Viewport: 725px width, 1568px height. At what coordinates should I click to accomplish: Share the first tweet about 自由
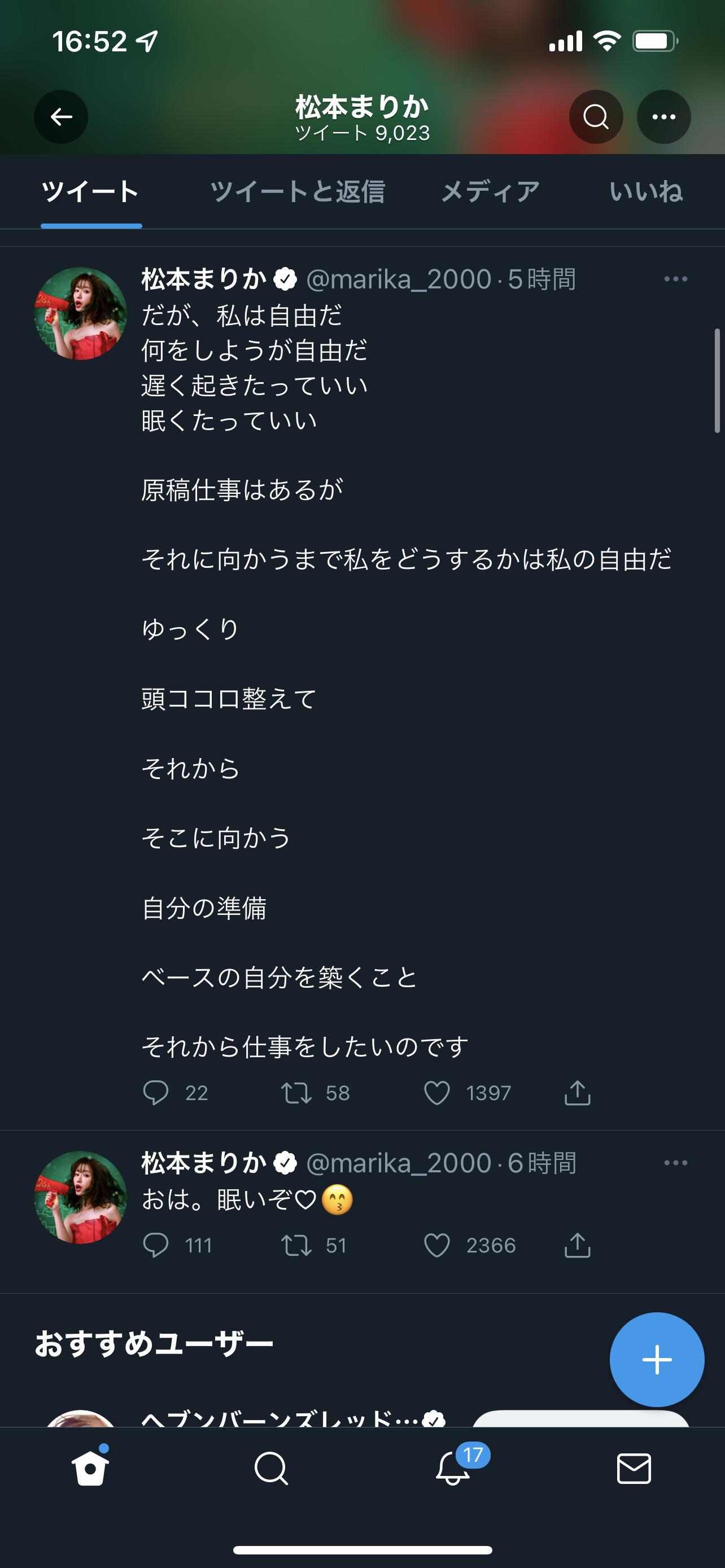point(577,1093)
